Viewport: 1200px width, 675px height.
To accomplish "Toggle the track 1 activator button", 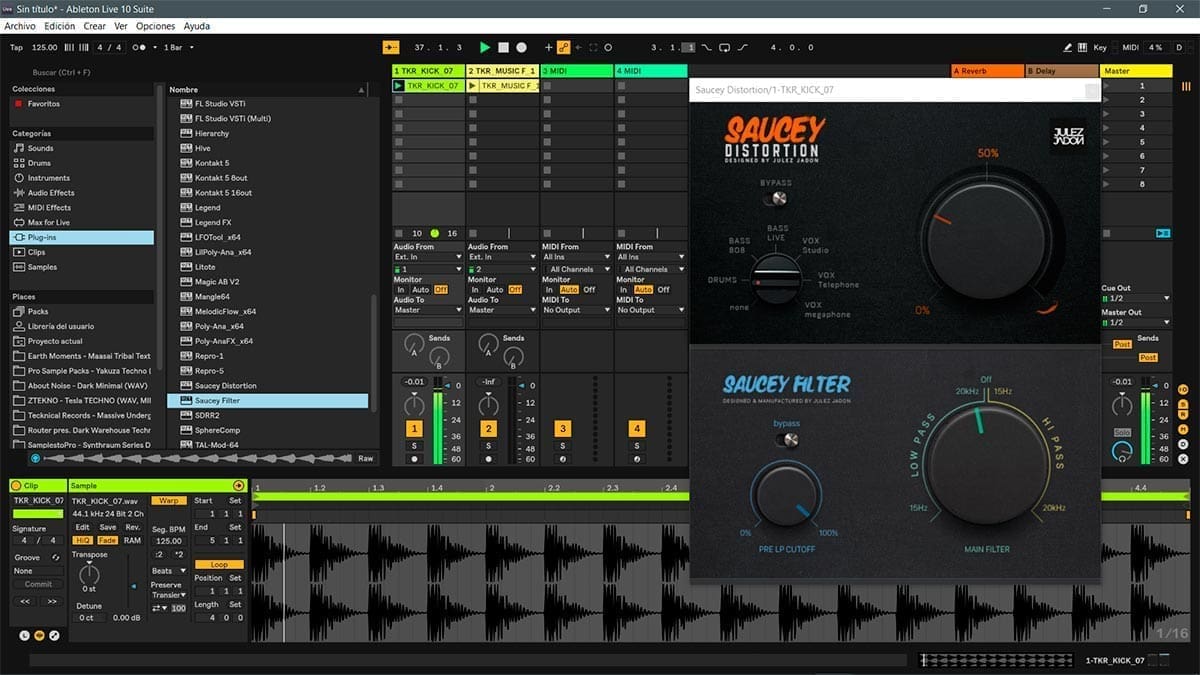I will (x=414, y=428).
